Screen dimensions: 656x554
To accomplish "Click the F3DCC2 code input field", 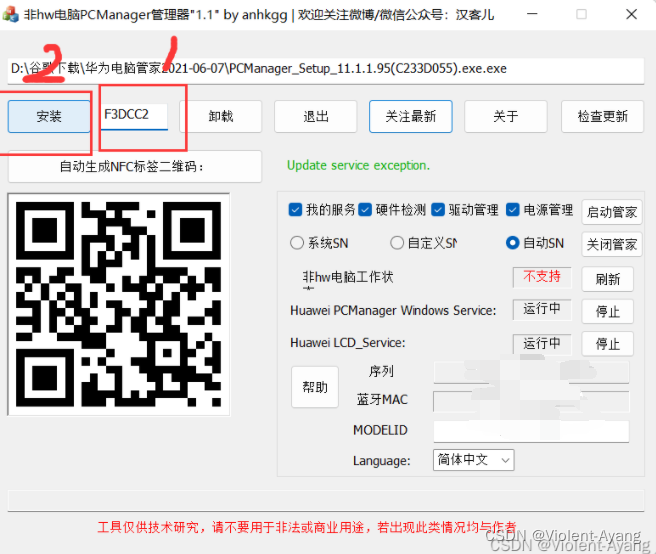I will tap(134, 116).
